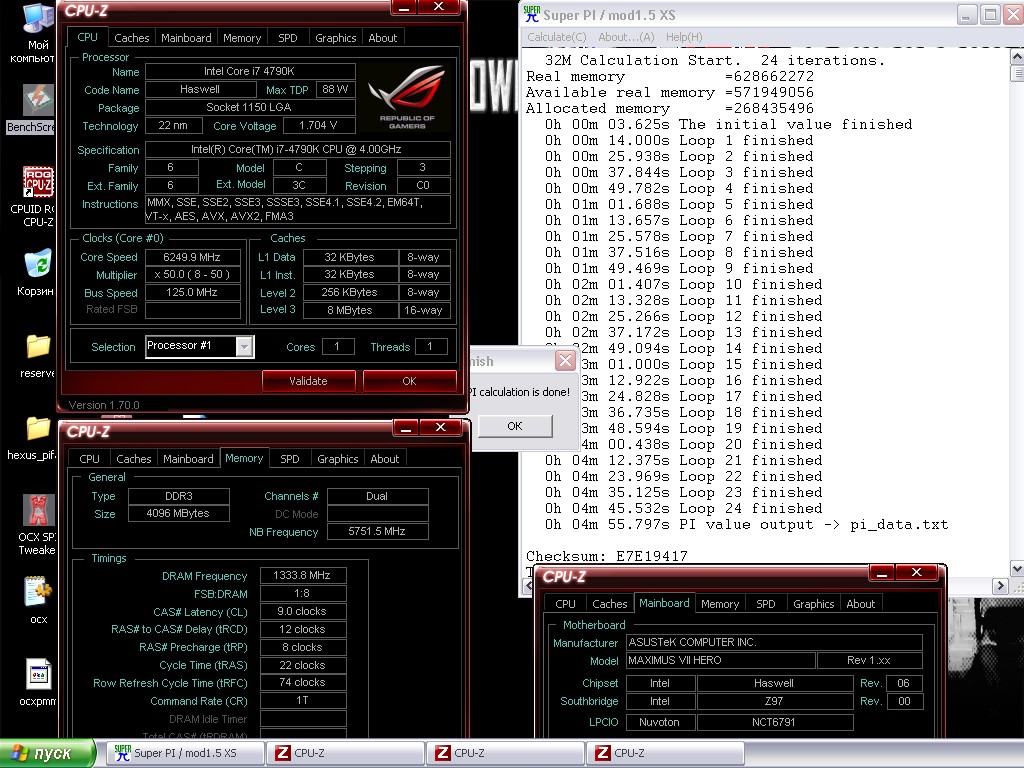Viewport: 1024px width, 768px height.
Task: Click the Row Refresh Cycle Time value "74 clocks"
Action: pyautogui.click(x=302, y=682)
